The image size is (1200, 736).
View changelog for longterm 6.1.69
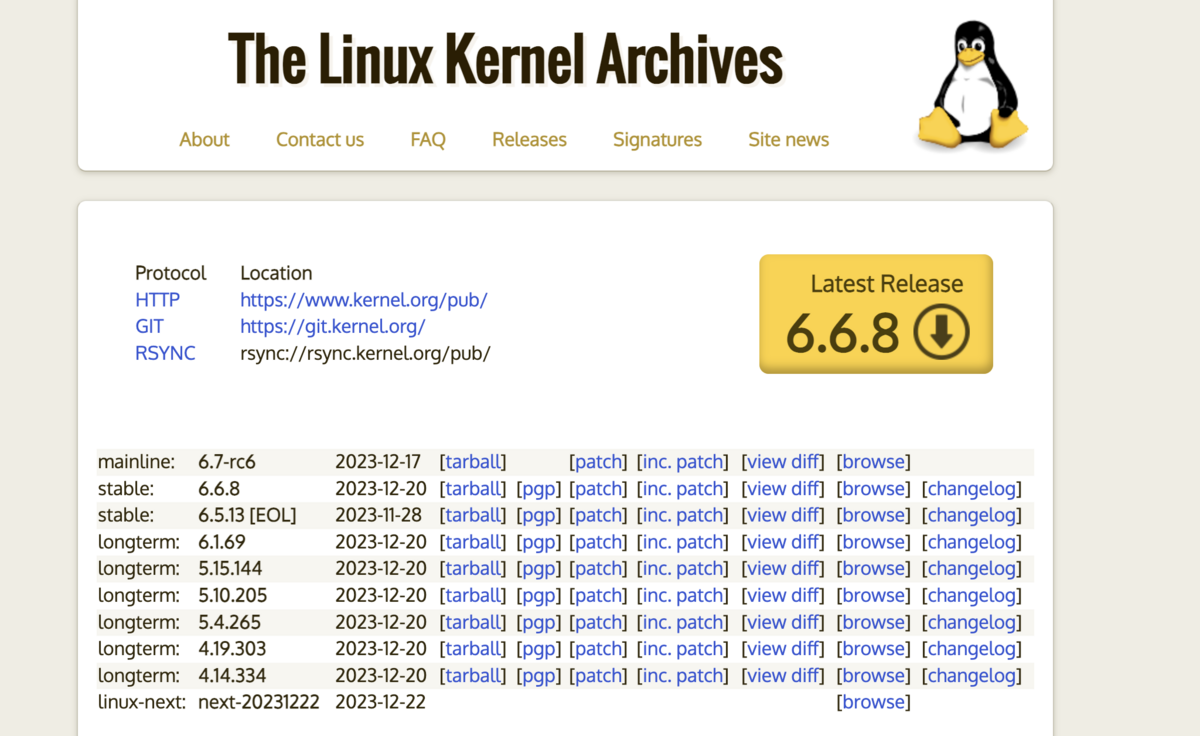pos(972,542)
